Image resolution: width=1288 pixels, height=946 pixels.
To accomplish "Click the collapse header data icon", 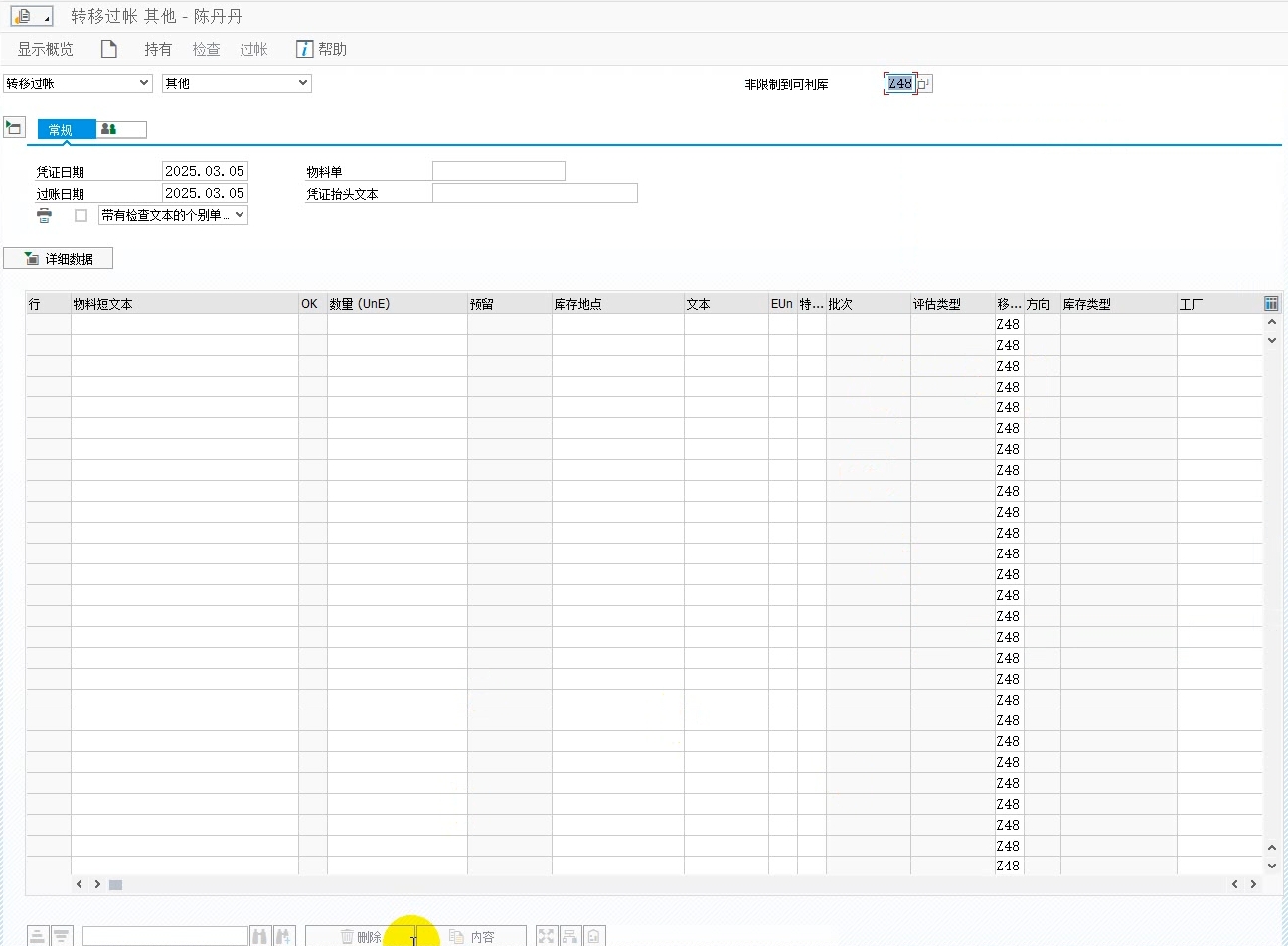I will coord(14,127).
